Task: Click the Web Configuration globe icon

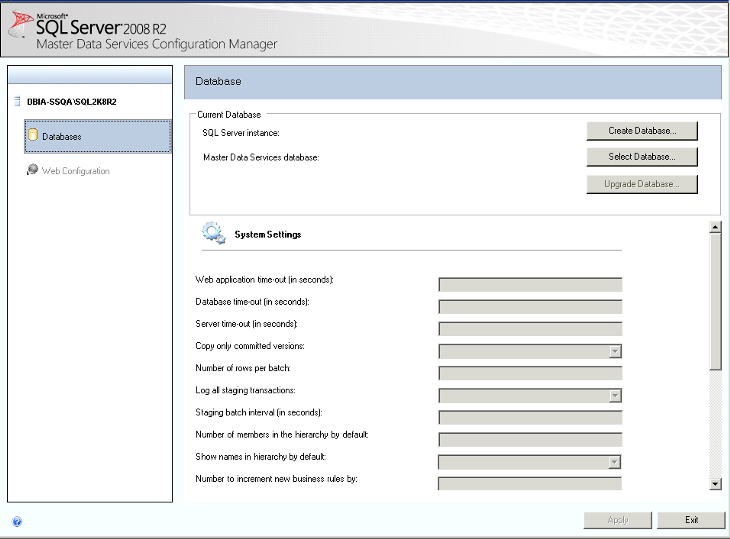Action: pyautogui.click(x=32, y=169)
